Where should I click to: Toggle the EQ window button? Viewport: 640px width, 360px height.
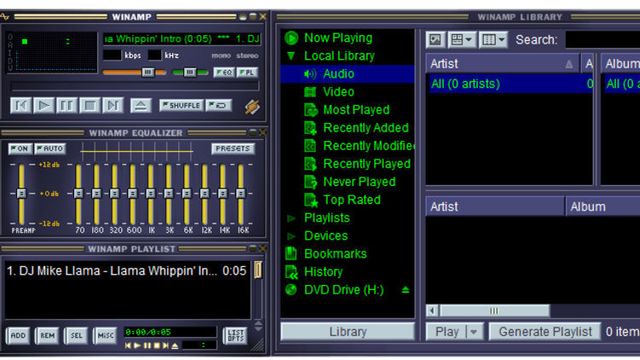[224, 73]
